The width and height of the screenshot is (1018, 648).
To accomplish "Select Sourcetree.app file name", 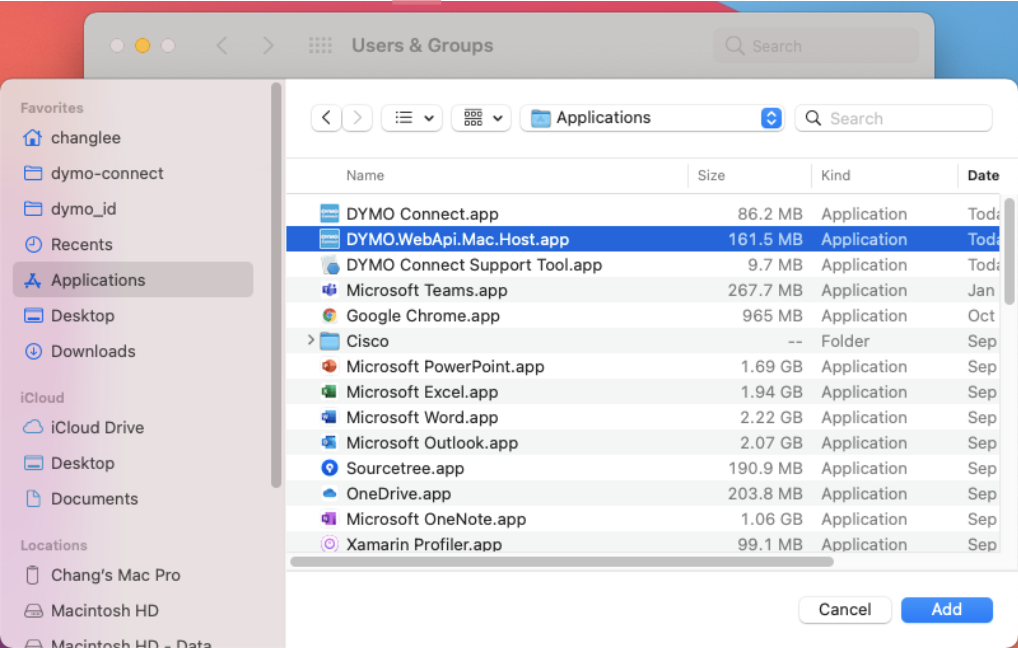I will coord(405,468).
